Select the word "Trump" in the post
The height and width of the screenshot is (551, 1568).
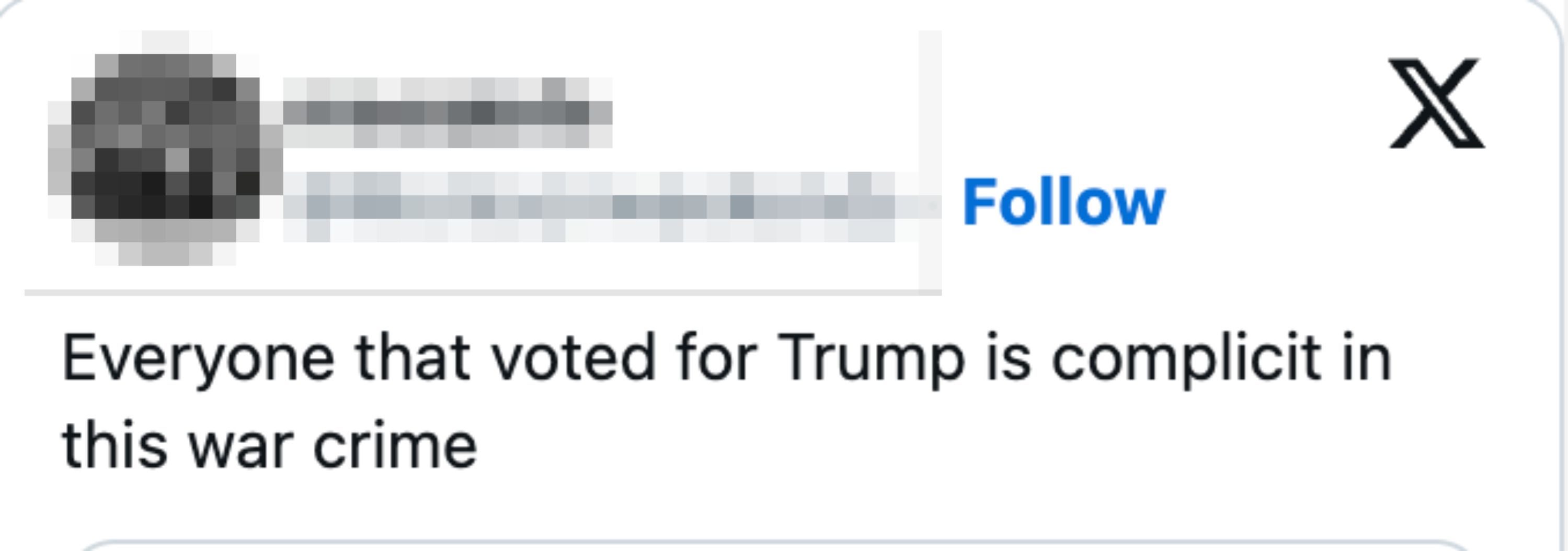pyautogui.click(x=872, y=359)
